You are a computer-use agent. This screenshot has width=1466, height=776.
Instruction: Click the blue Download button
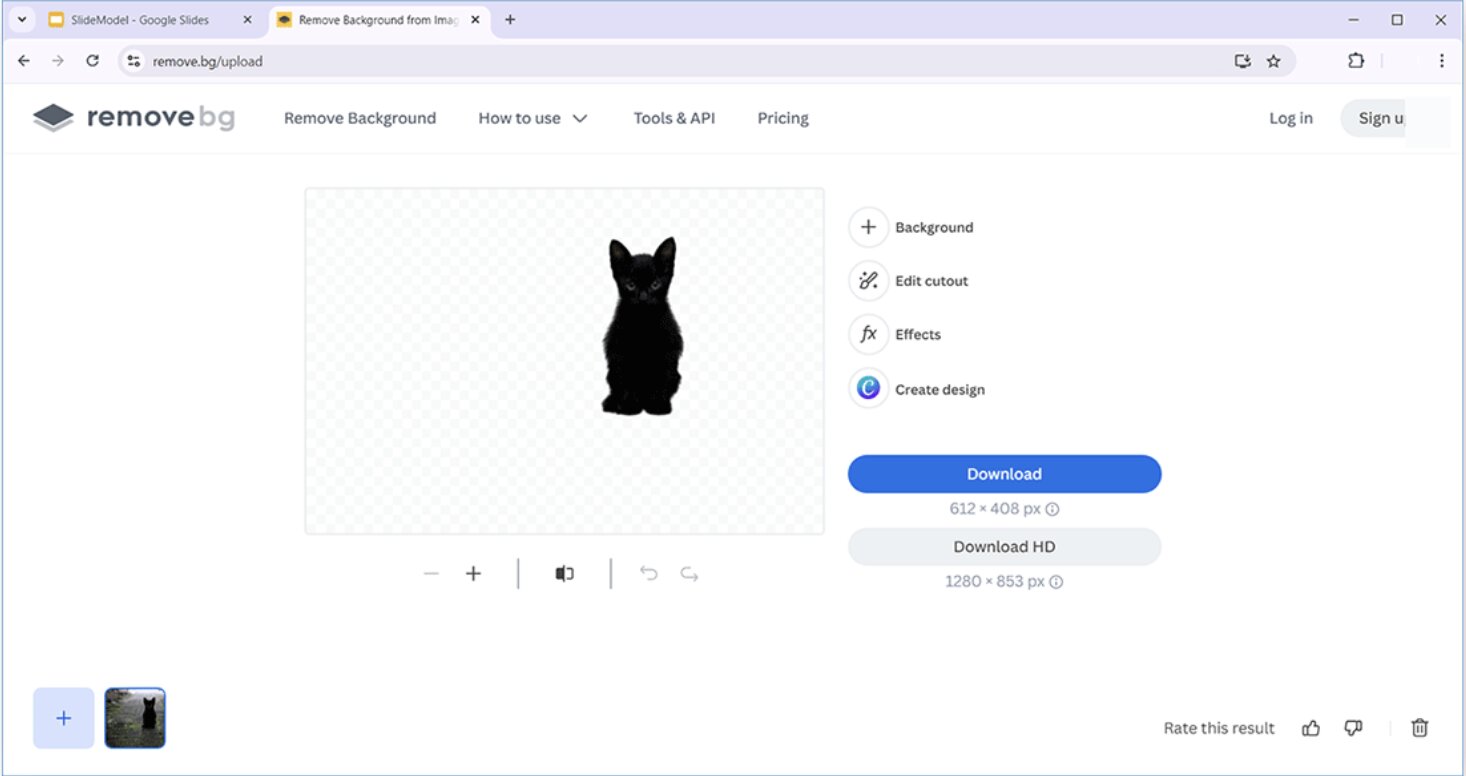(1004, 474)
